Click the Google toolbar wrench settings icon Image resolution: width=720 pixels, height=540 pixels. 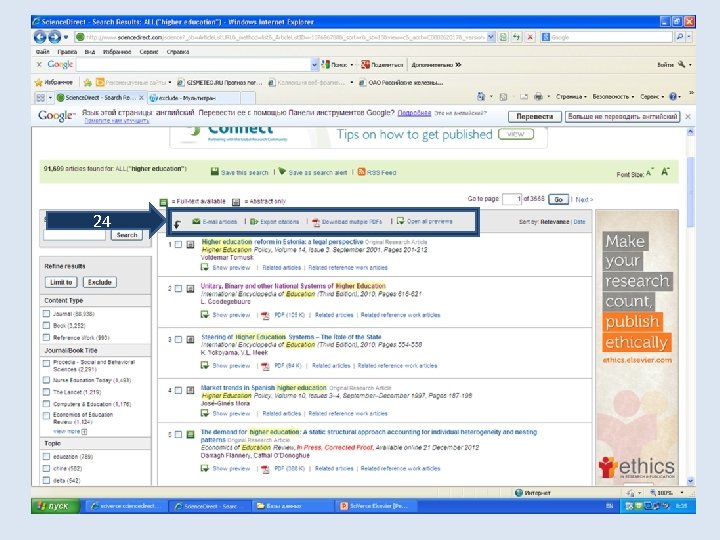[681, 65]
